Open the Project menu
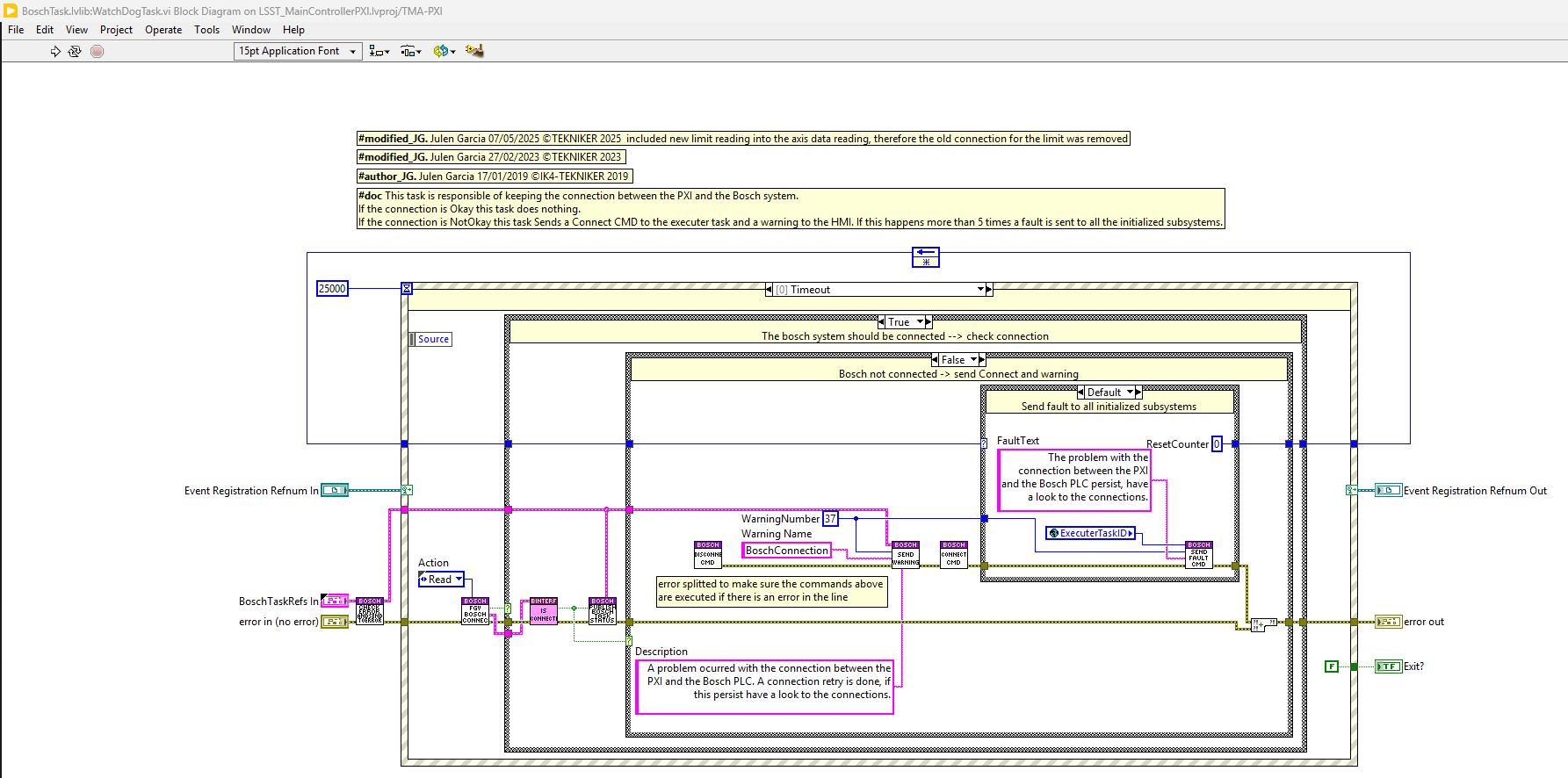Viewport: 1568px width, 778px height. pos(116,30)
